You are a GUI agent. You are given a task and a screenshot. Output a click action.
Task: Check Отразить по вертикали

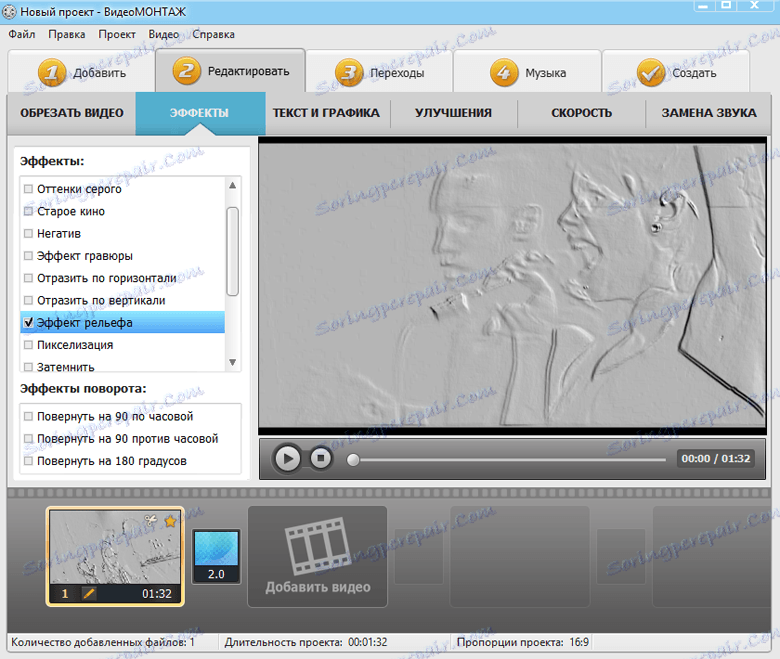coord(28,300)
